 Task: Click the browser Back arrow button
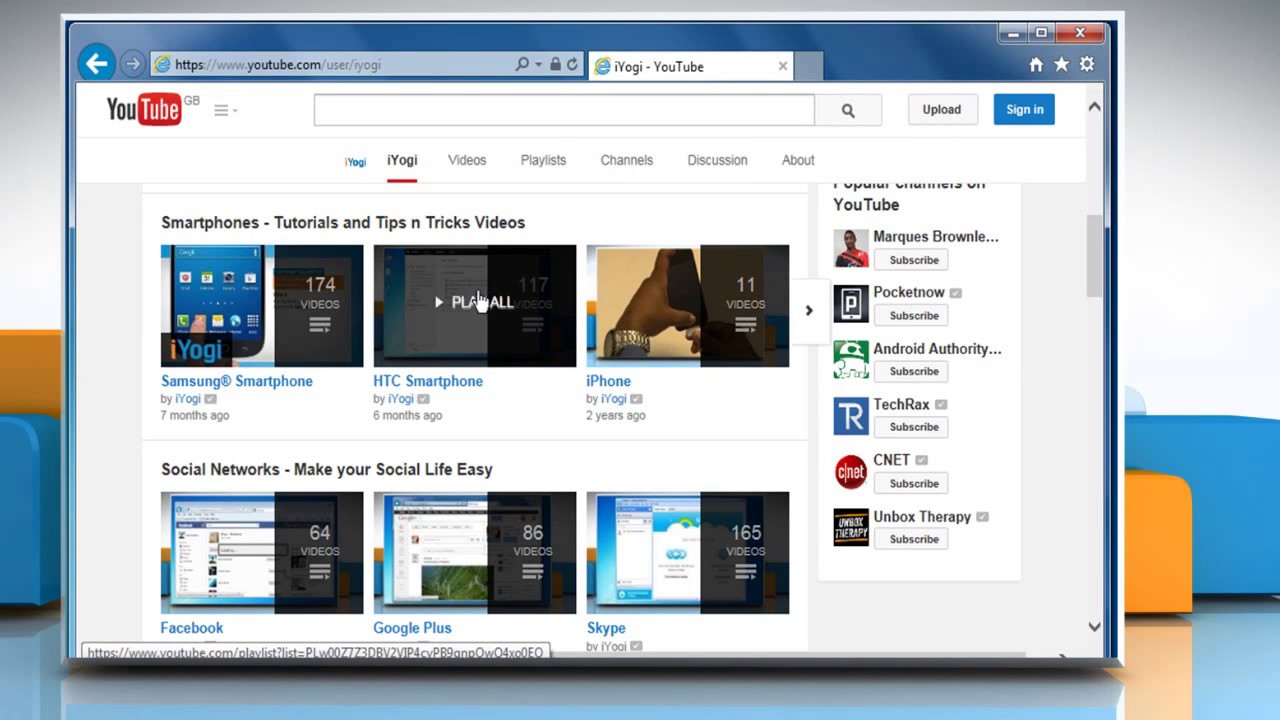pos(96,64)
